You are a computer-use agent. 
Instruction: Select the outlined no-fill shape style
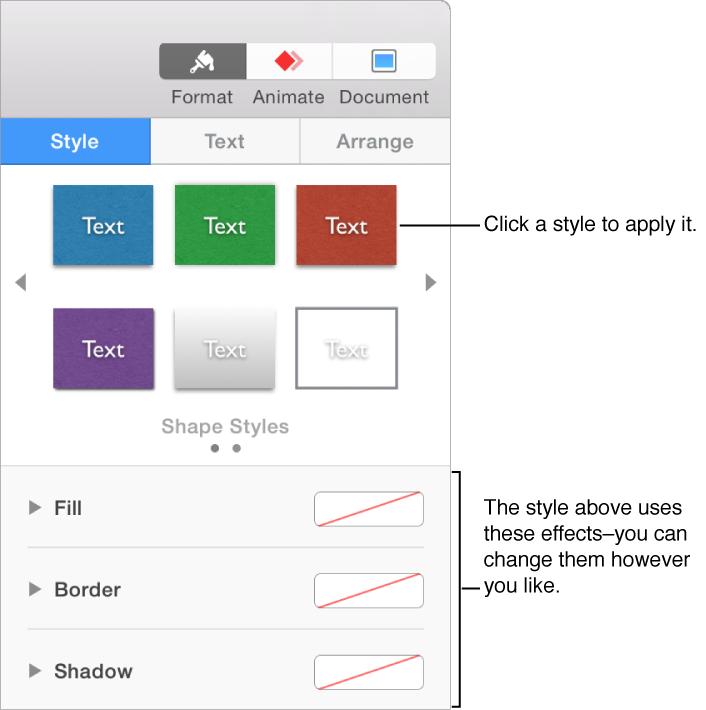click(346, 348)
